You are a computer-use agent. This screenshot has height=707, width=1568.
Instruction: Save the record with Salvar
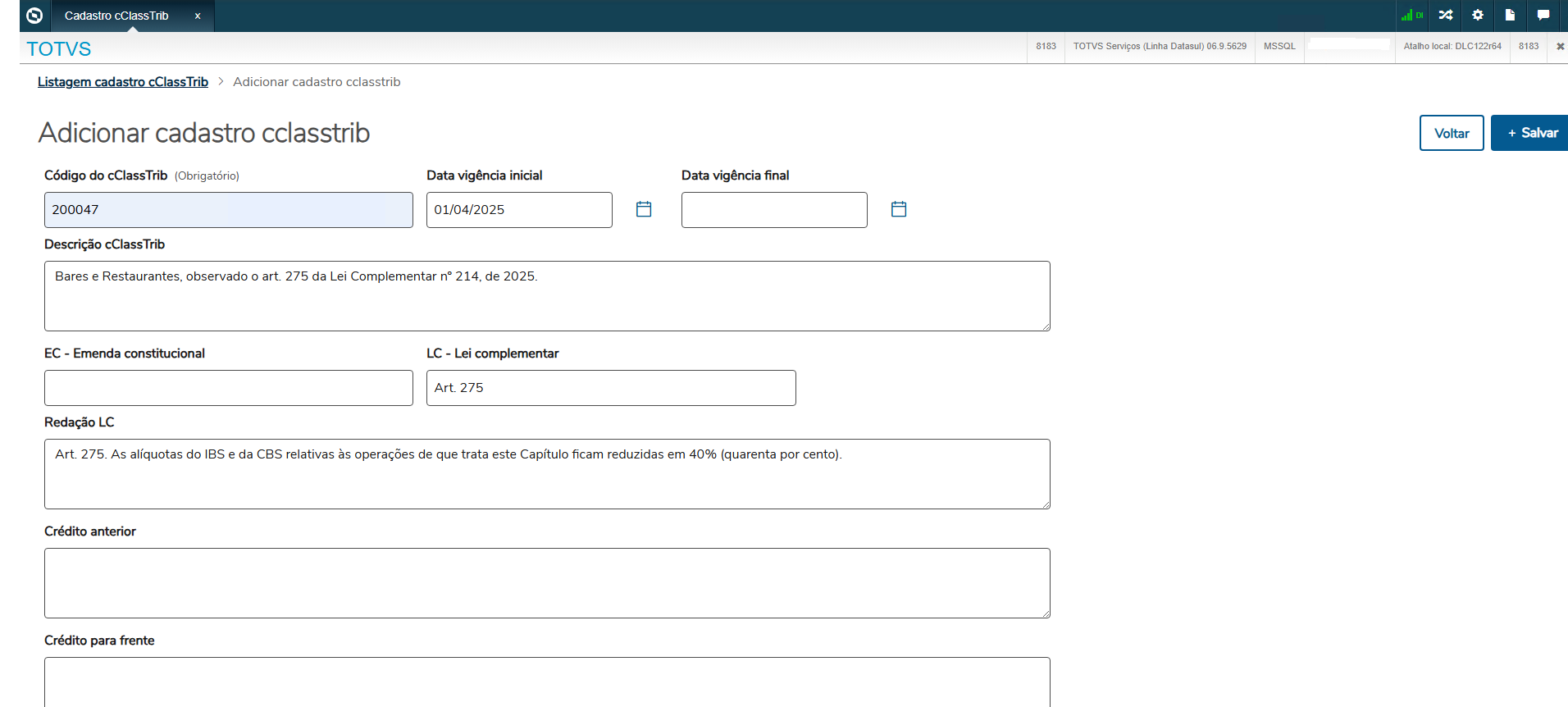click(x=1530, y=133)
